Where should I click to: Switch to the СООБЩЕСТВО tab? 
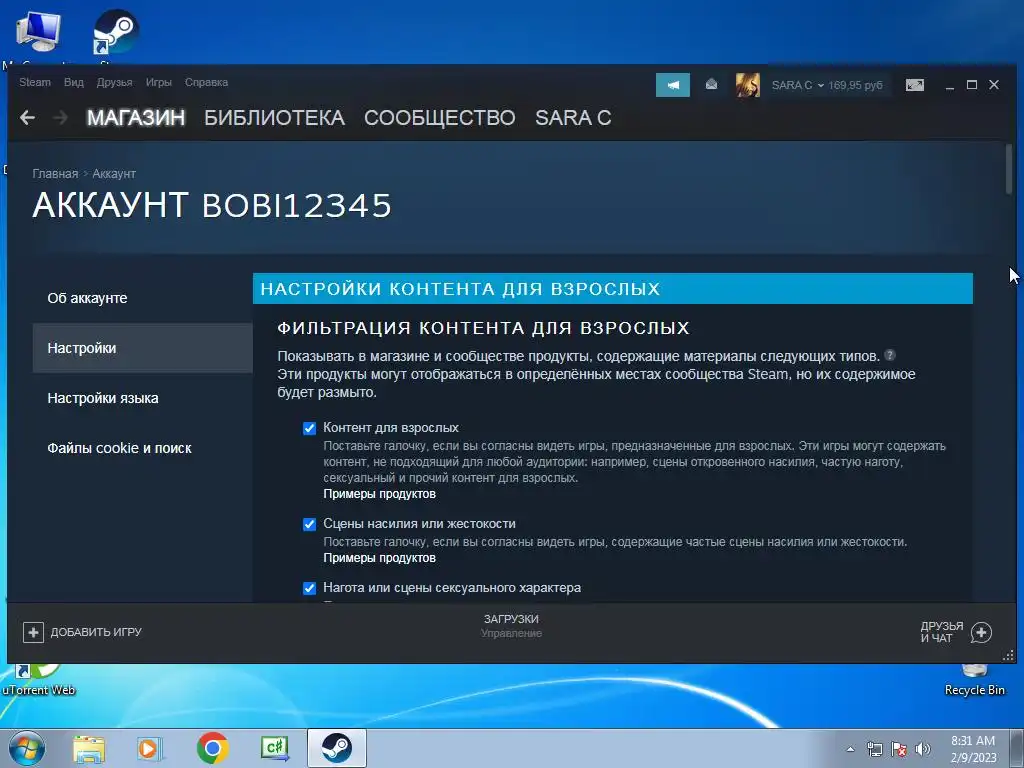[440, 118]
